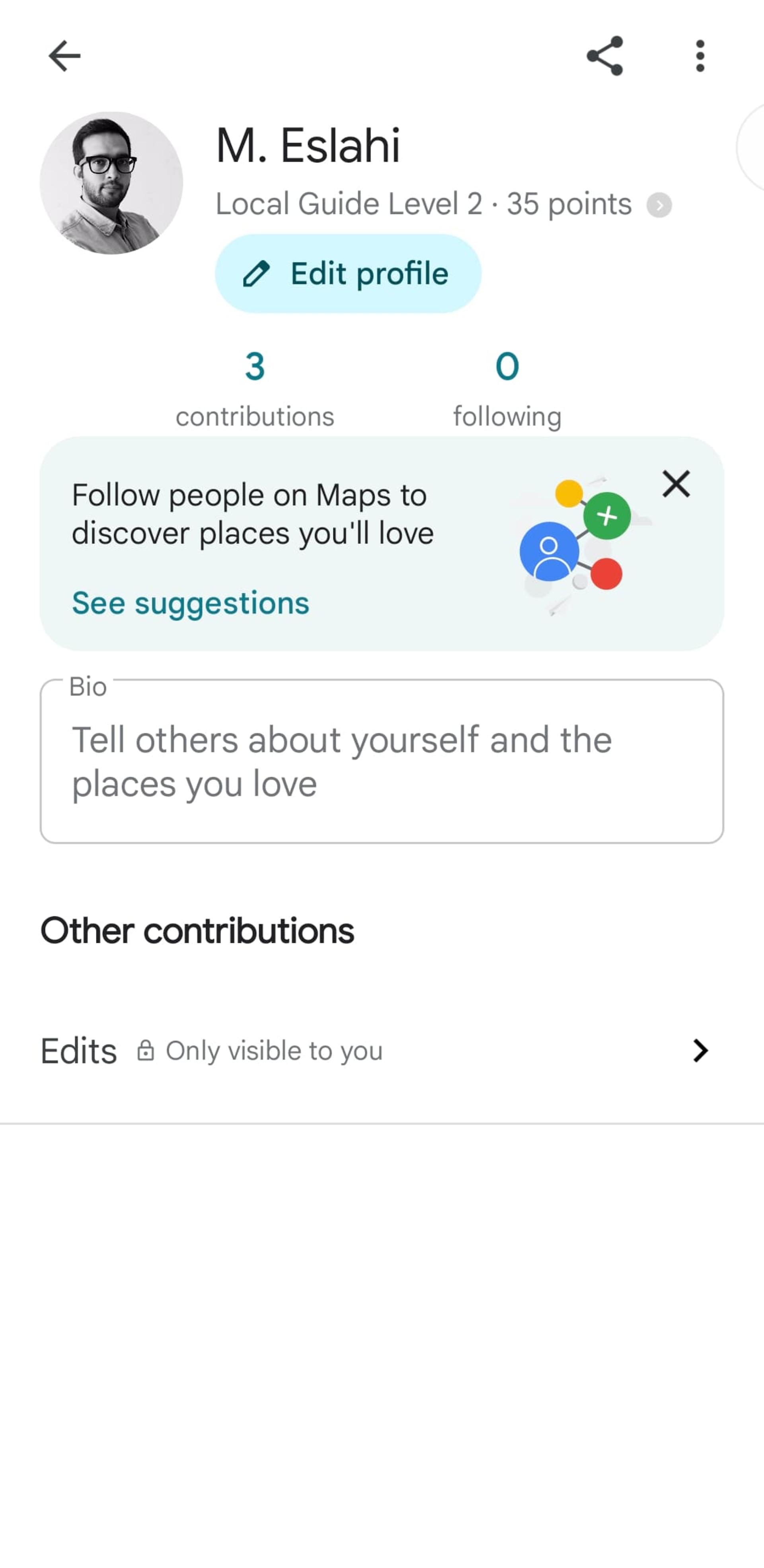Tap the Other contributions heading
This screenshot has width=764, height=1568.
[197, 931]
